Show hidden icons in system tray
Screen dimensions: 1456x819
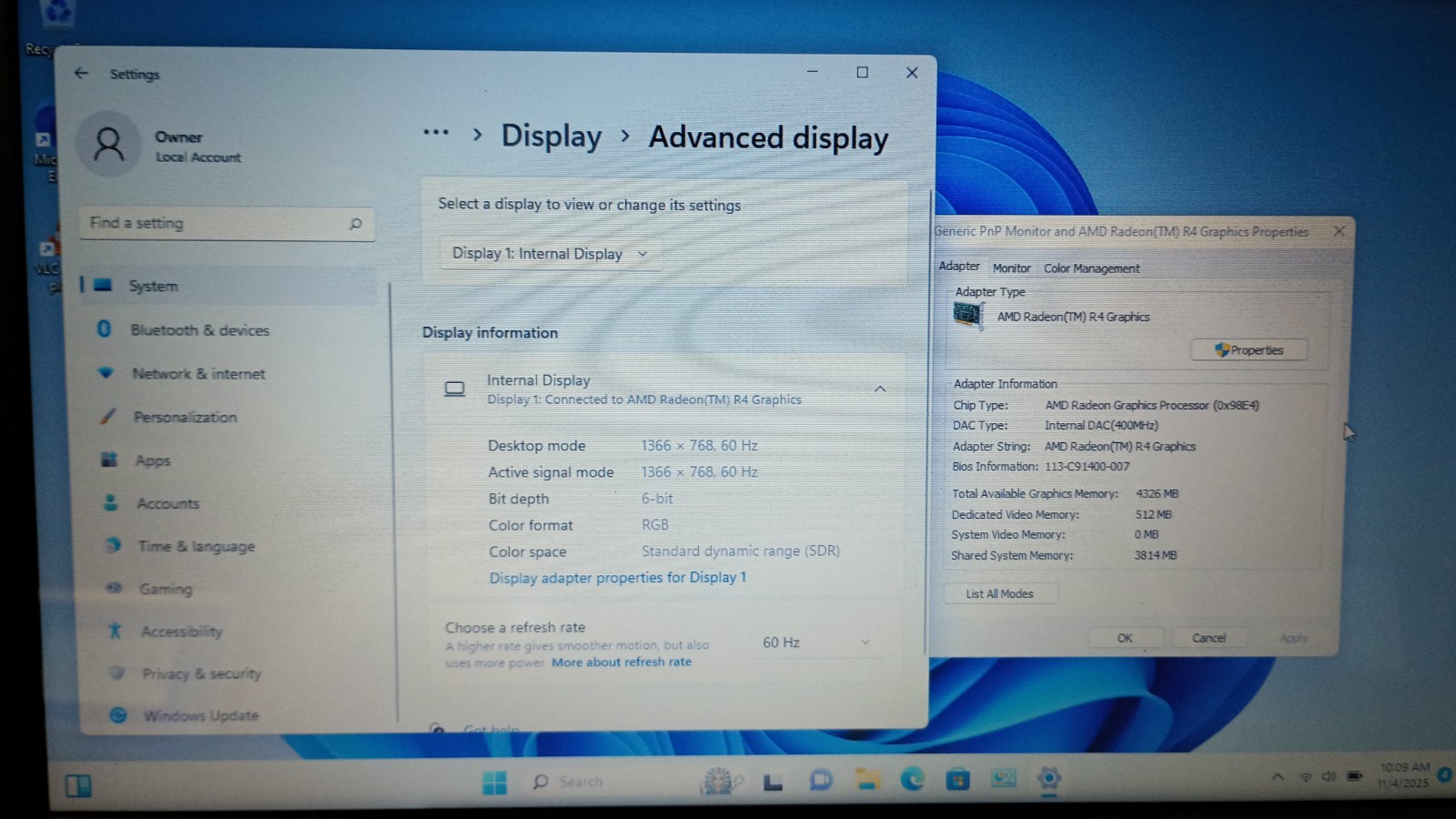pos(1278,777)
